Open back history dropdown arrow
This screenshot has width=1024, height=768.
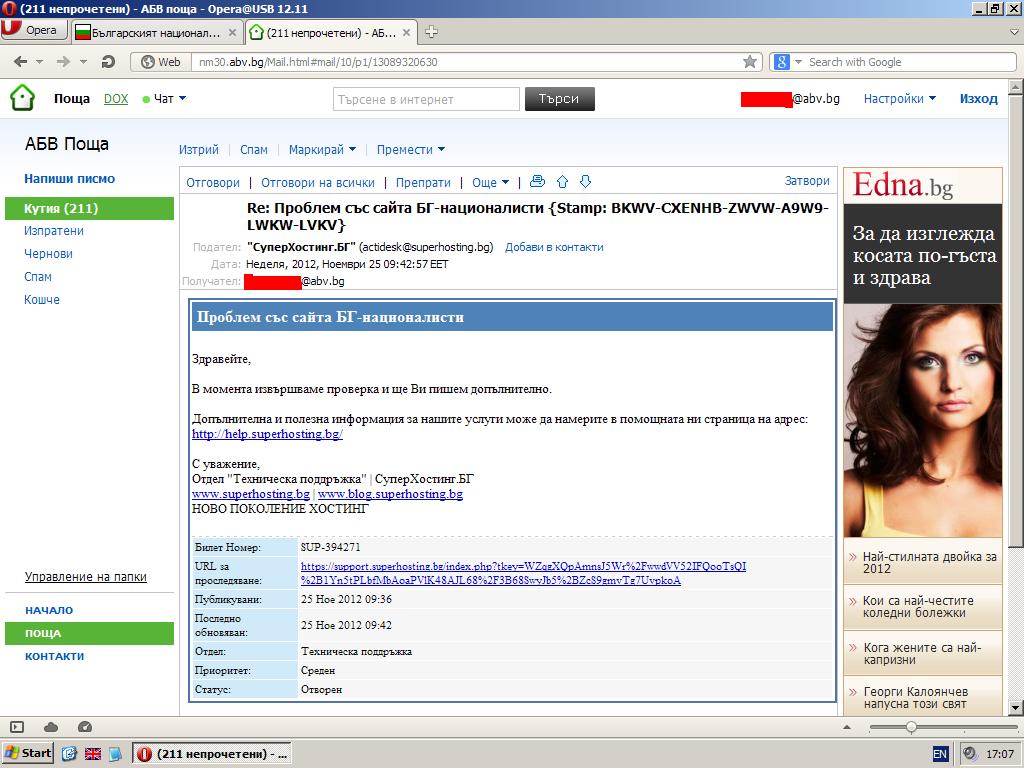[x=39, y=61]
